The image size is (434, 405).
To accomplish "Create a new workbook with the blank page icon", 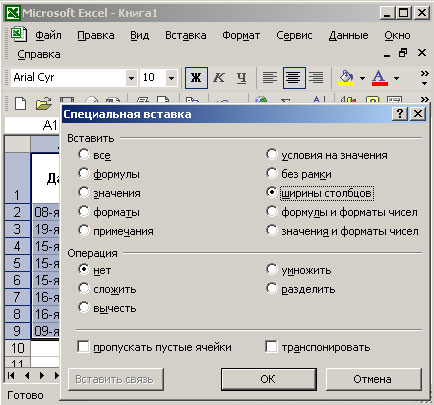I will (21, 103).
